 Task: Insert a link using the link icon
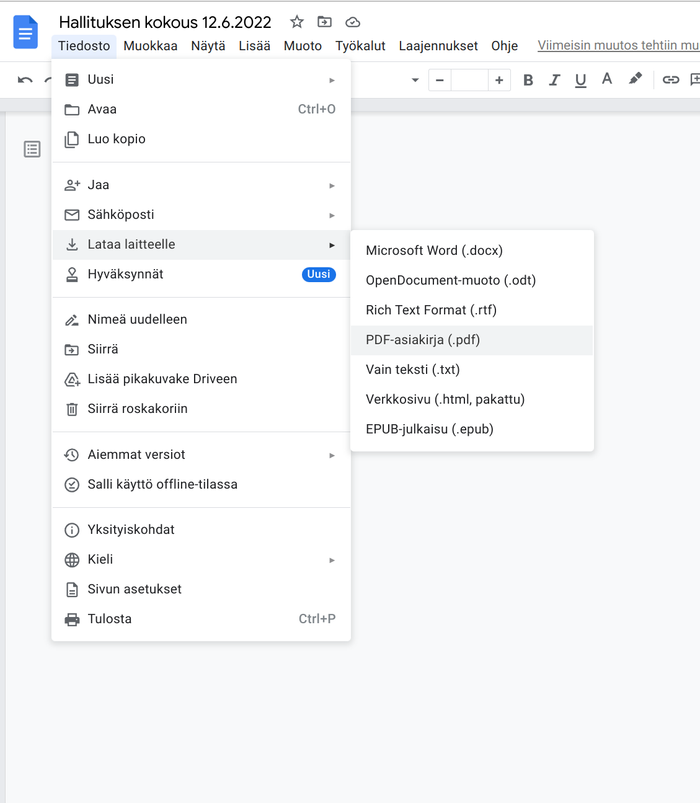(x=670, y=79)
